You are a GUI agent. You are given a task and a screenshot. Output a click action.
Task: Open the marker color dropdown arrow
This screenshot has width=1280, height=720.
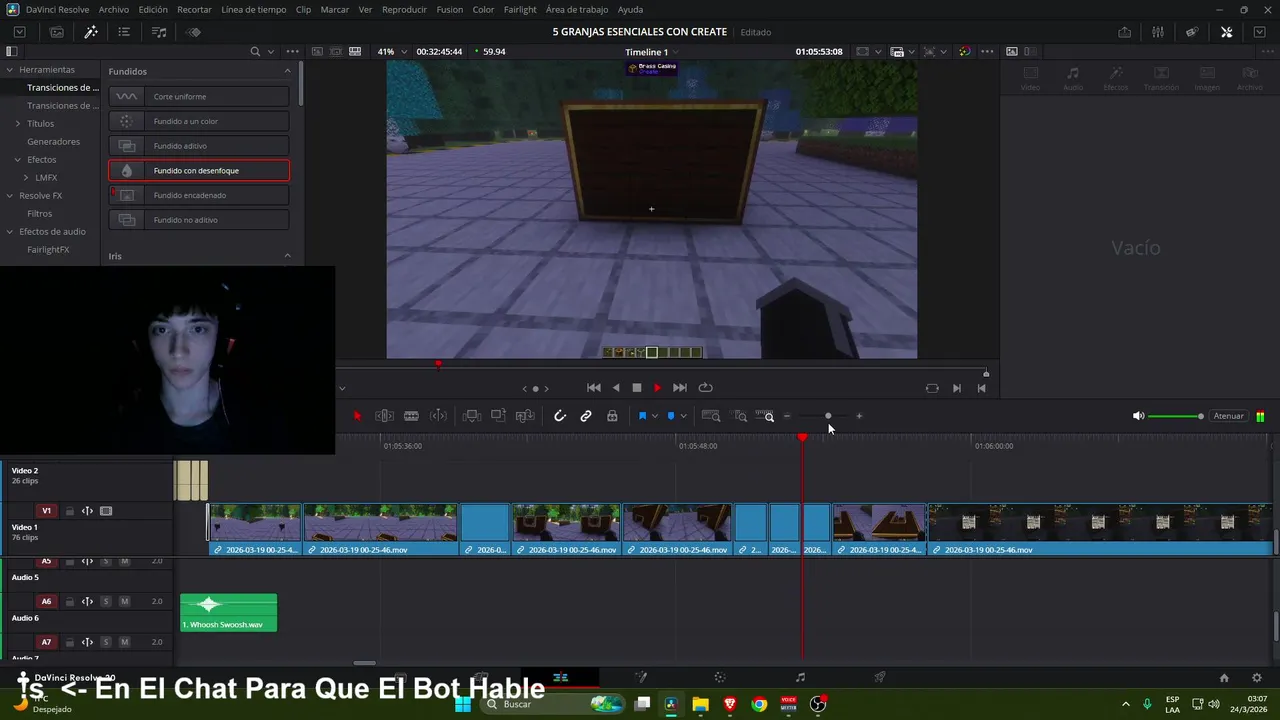[683, 416]
